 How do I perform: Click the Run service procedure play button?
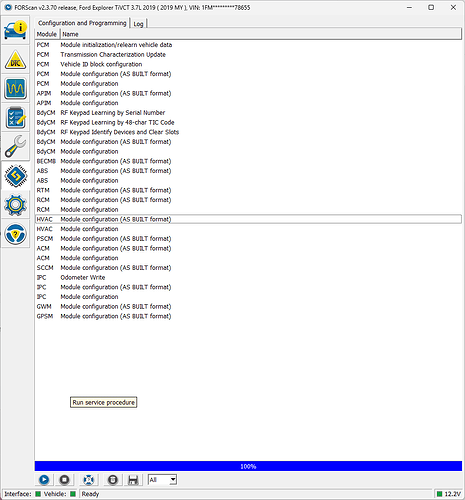44,480
